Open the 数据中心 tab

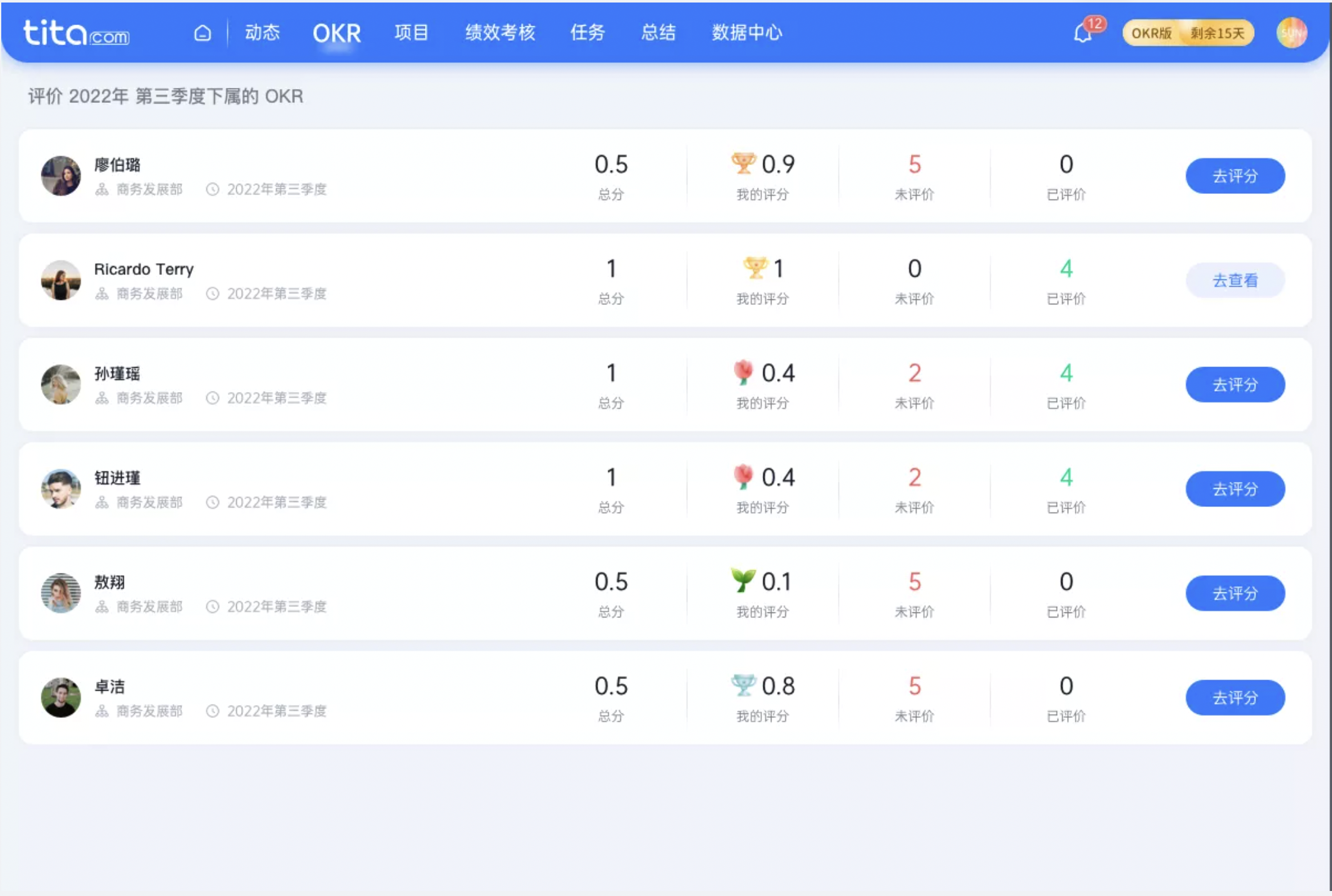click(747, 33)
